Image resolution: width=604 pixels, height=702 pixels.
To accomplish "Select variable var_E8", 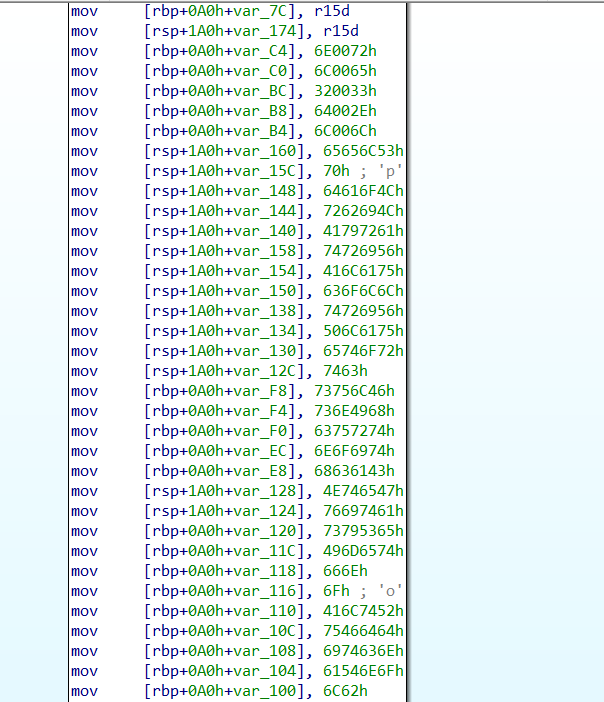I will (260, 471).
